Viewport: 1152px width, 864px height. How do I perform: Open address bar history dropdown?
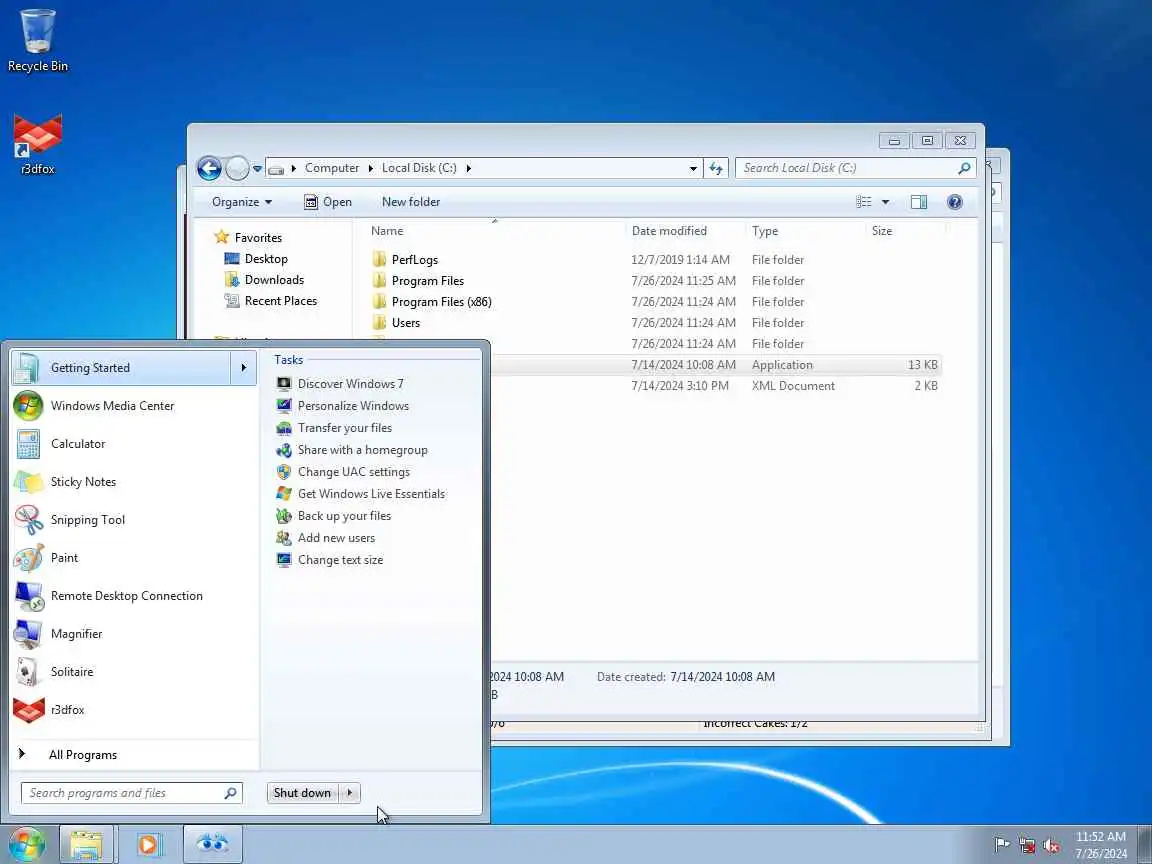point(693,168)
